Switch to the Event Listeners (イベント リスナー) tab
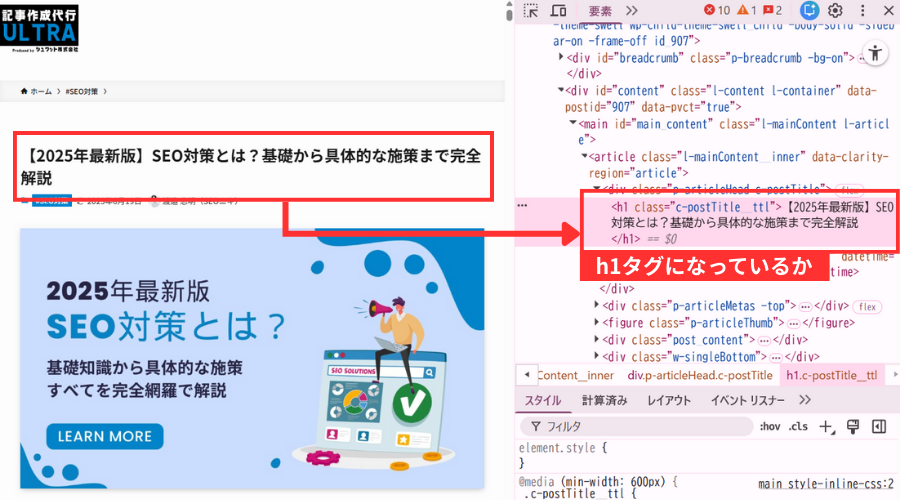900x500 pixels. pyautogui.click(x=747, y=401)
